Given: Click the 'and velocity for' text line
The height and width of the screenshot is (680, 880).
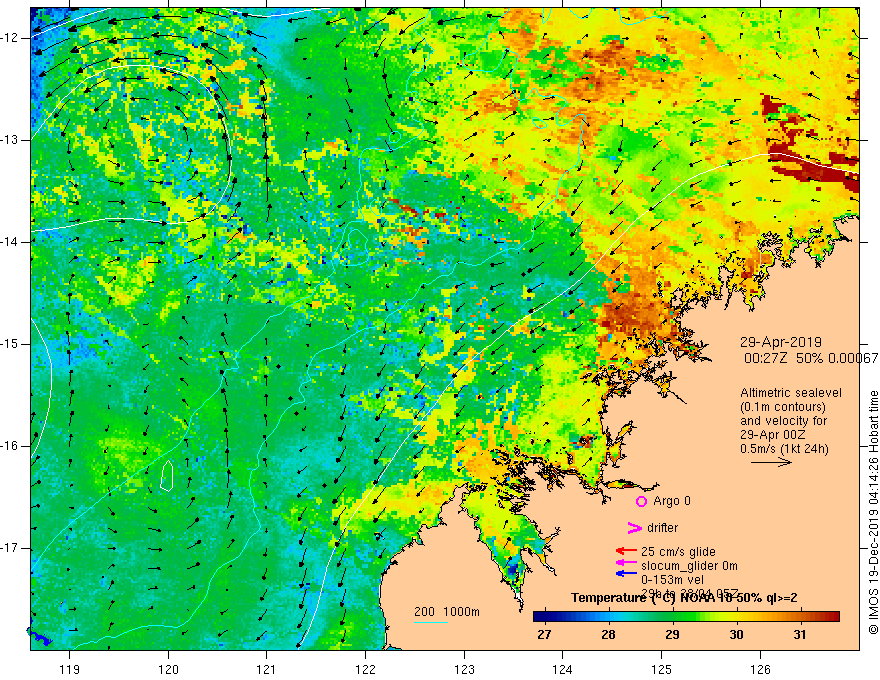Looking at the screenshot, I should coord(783,421).
